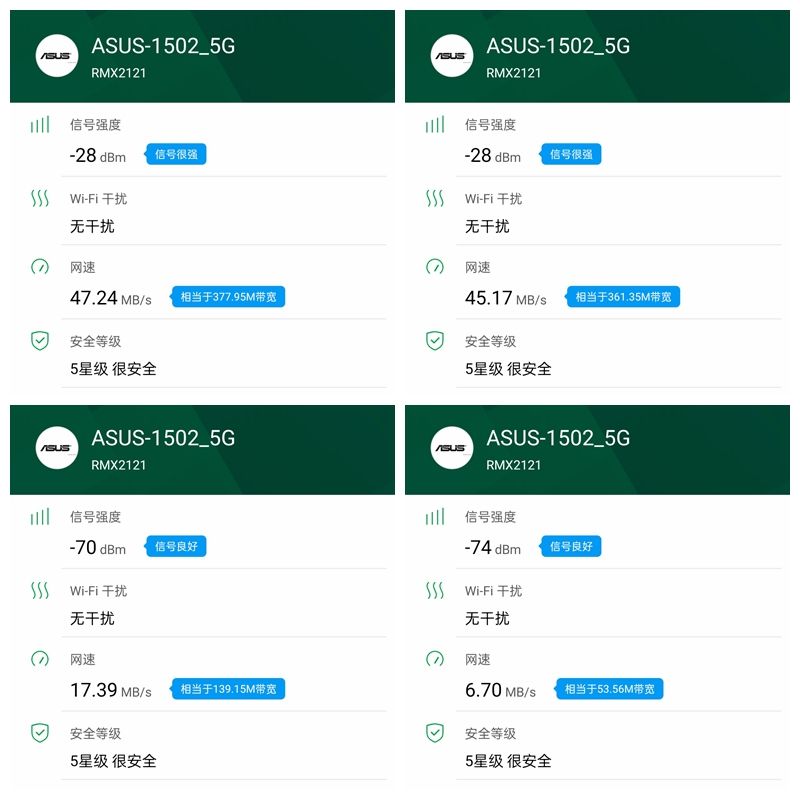Image resolution: width=800 pixels, height=800 pixels.
Task: Tap the speedometer icon next to 45.17 MB/s
Action: click(435, 267)
